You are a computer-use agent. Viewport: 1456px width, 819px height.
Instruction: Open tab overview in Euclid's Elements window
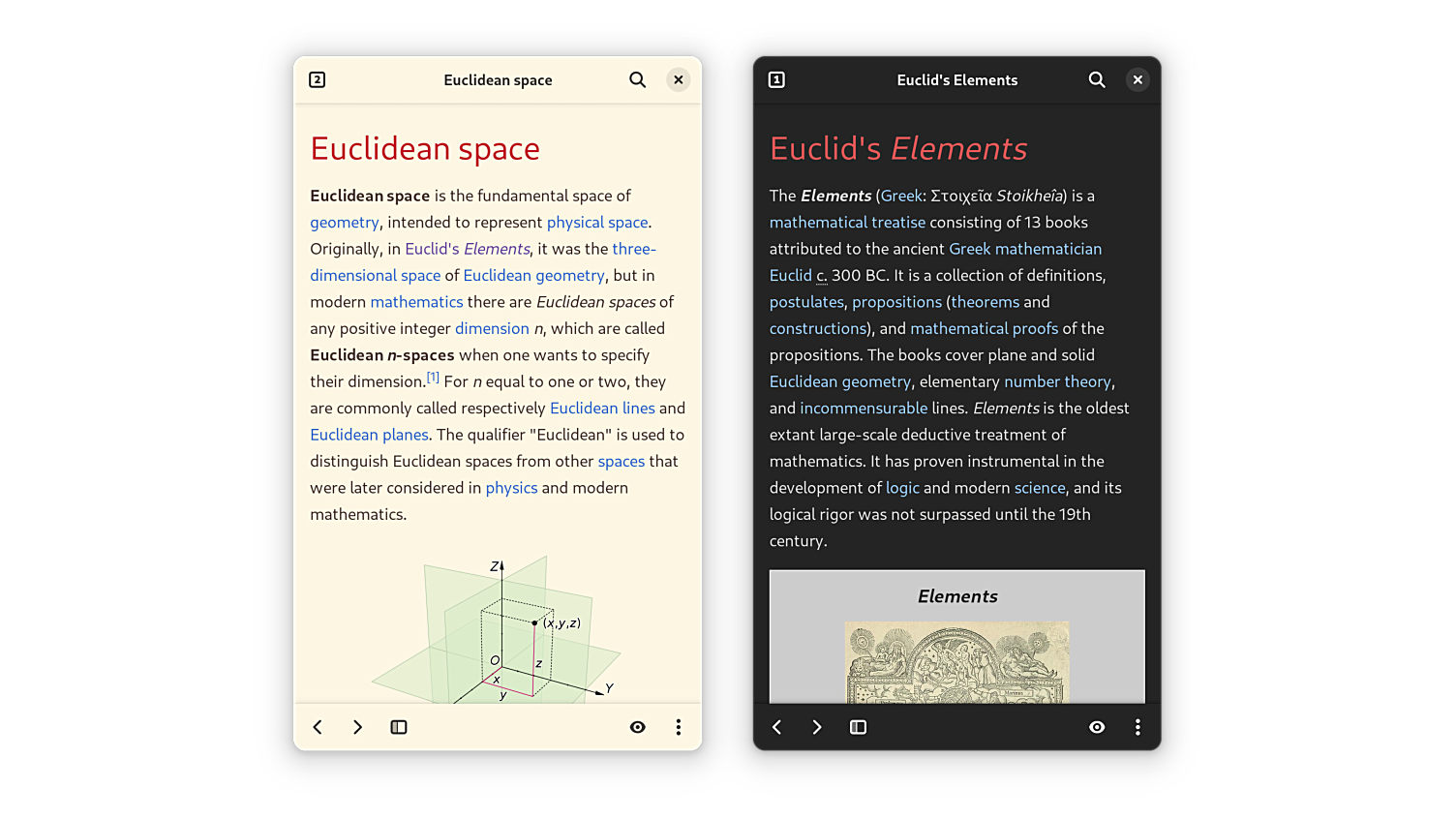coord(776,80)
